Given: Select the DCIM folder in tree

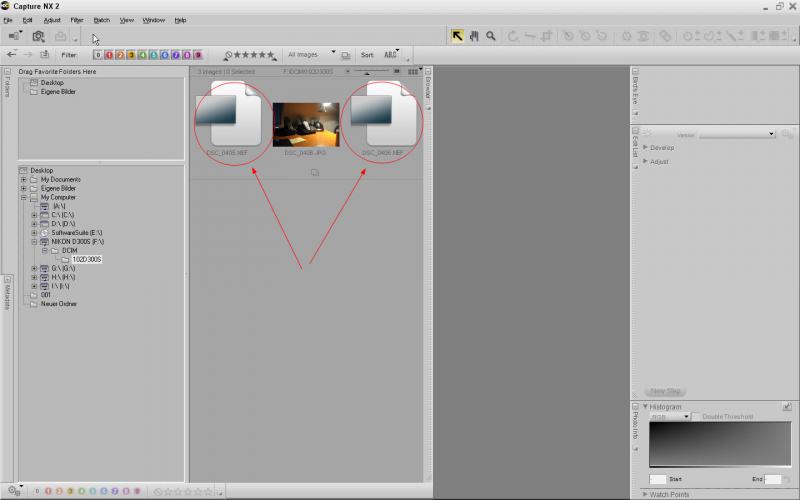Looking at the screenshot, I should click(x=69, y=251).
